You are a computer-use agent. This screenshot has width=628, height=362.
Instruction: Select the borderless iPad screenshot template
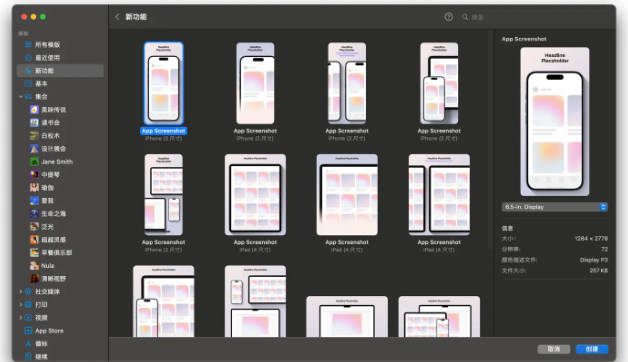click(347, 195)
